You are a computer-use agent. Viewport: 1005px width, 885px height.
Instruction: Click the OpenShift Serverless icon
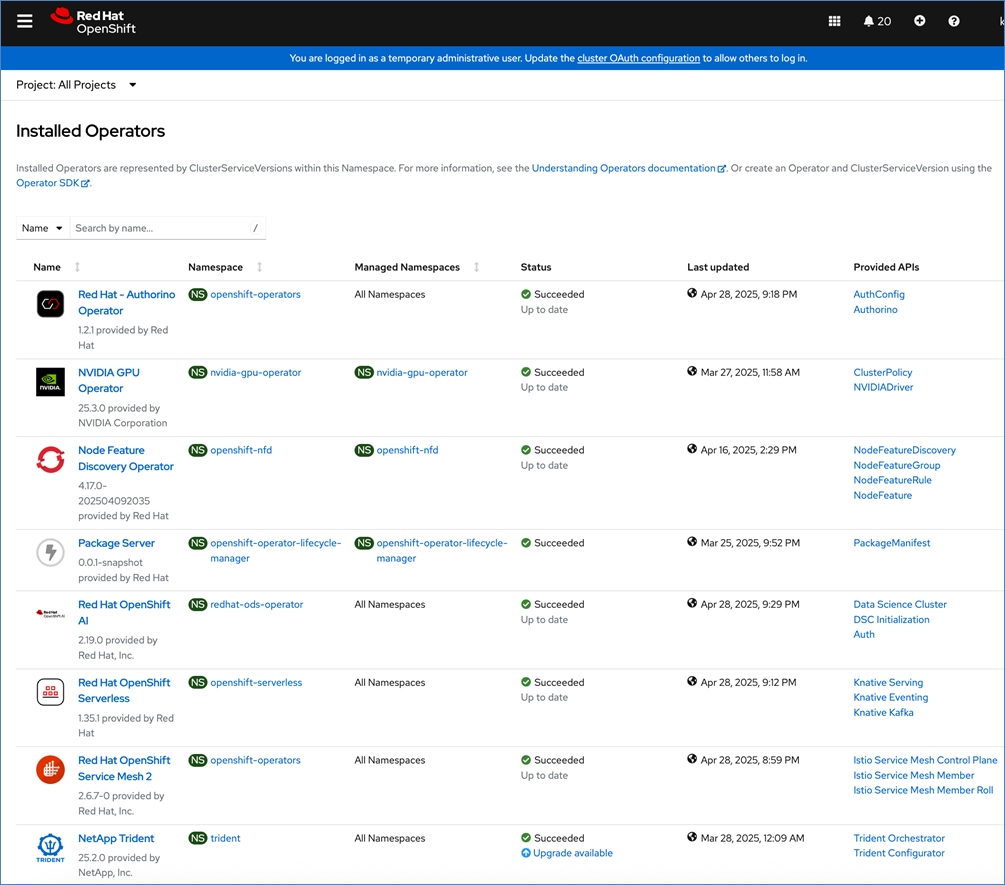tap(50, 692)
